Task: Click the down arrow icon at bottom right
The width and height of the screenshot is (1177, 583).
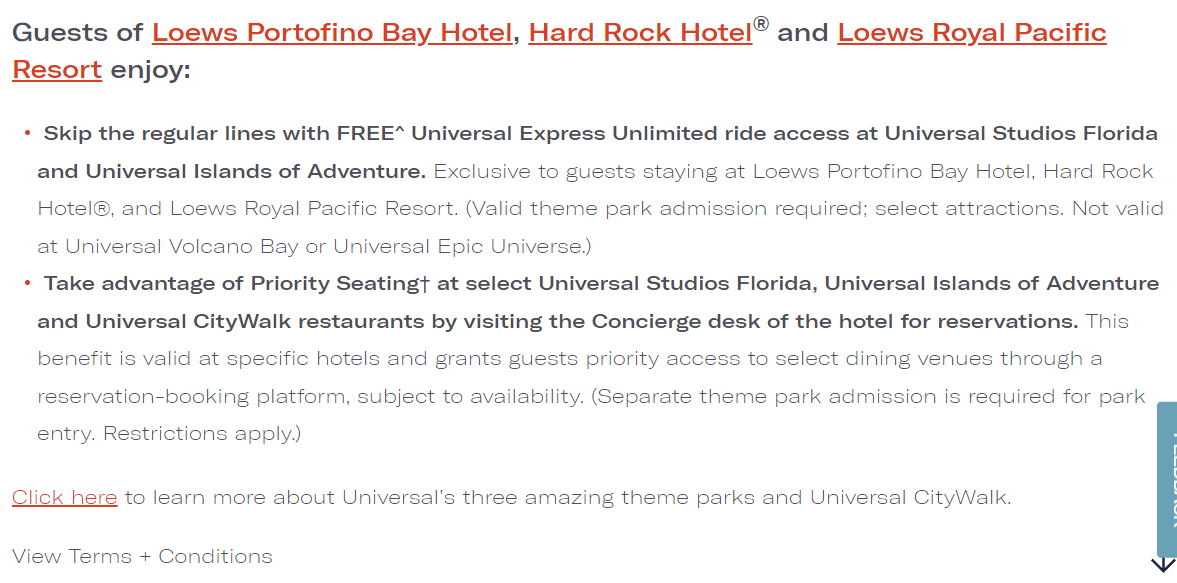Action: click(1163, 565)
